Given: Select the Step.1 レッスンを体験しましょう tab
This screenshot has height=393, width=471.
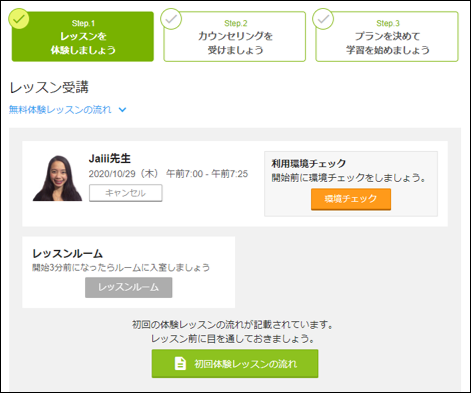Looking at the screenshot, I should (x=83, y=37).
